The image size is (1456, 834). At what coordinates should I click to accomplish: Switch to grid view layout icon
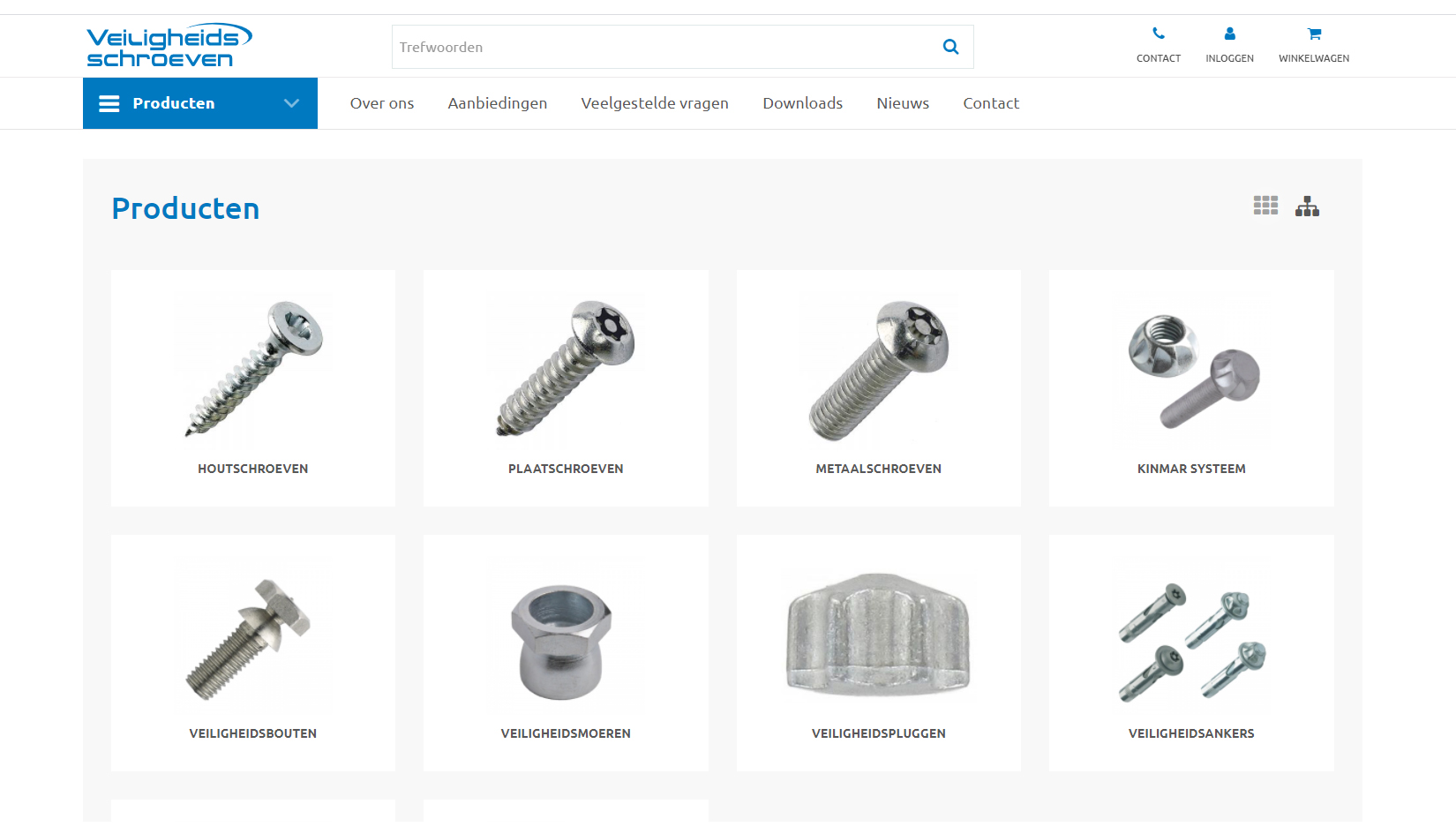click(1265, 205)
